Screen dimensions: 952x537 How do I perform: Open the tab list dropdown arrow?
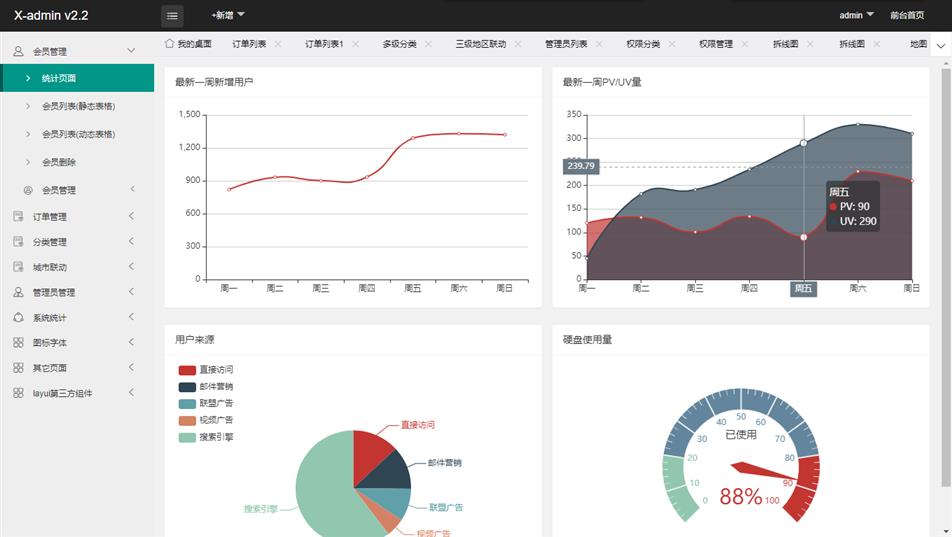940,46
